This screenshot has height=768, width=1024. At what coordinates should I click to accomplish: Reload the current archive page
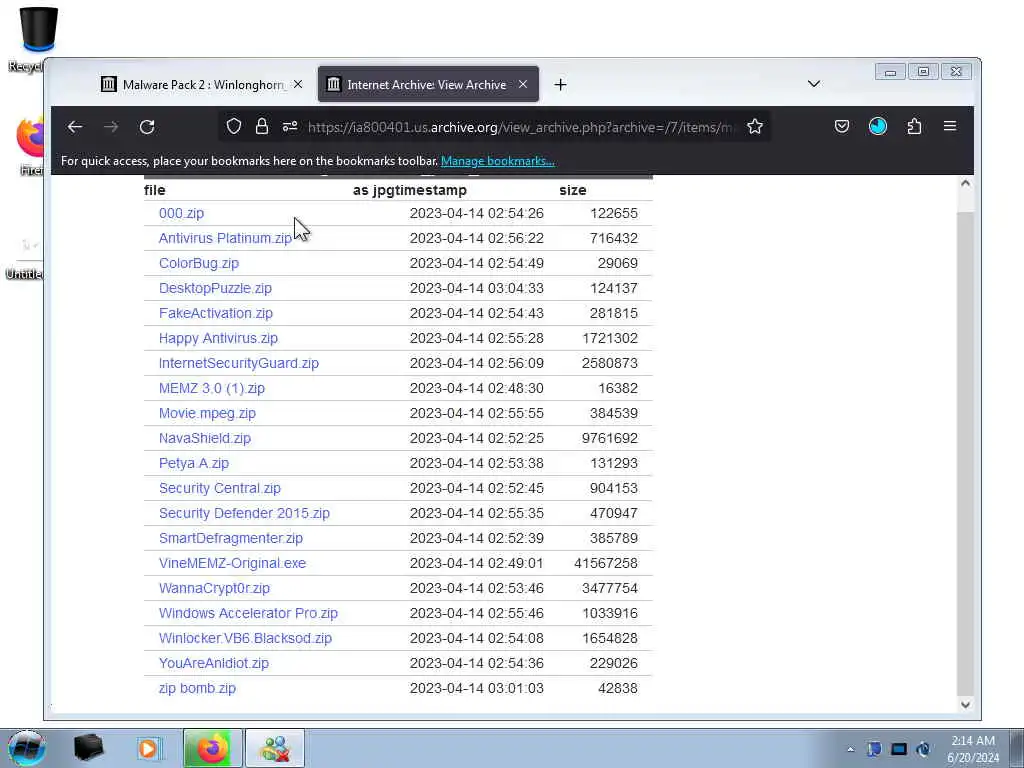click(147, 127)
